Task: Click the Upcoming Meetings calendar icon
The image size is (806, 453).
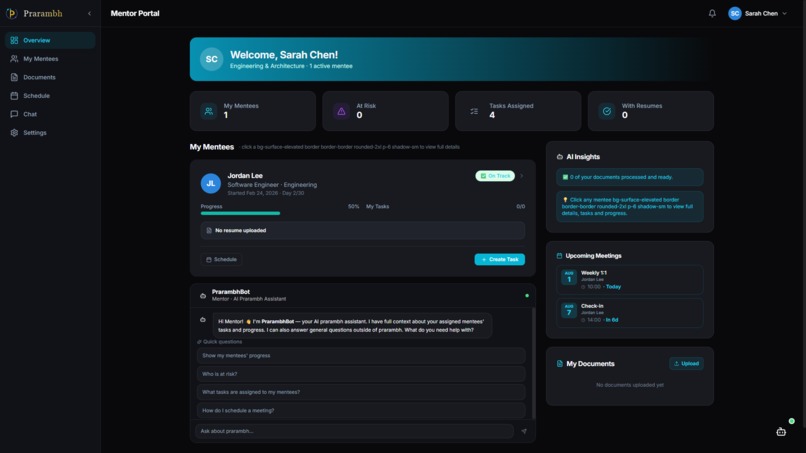Action: coord(559,256)
